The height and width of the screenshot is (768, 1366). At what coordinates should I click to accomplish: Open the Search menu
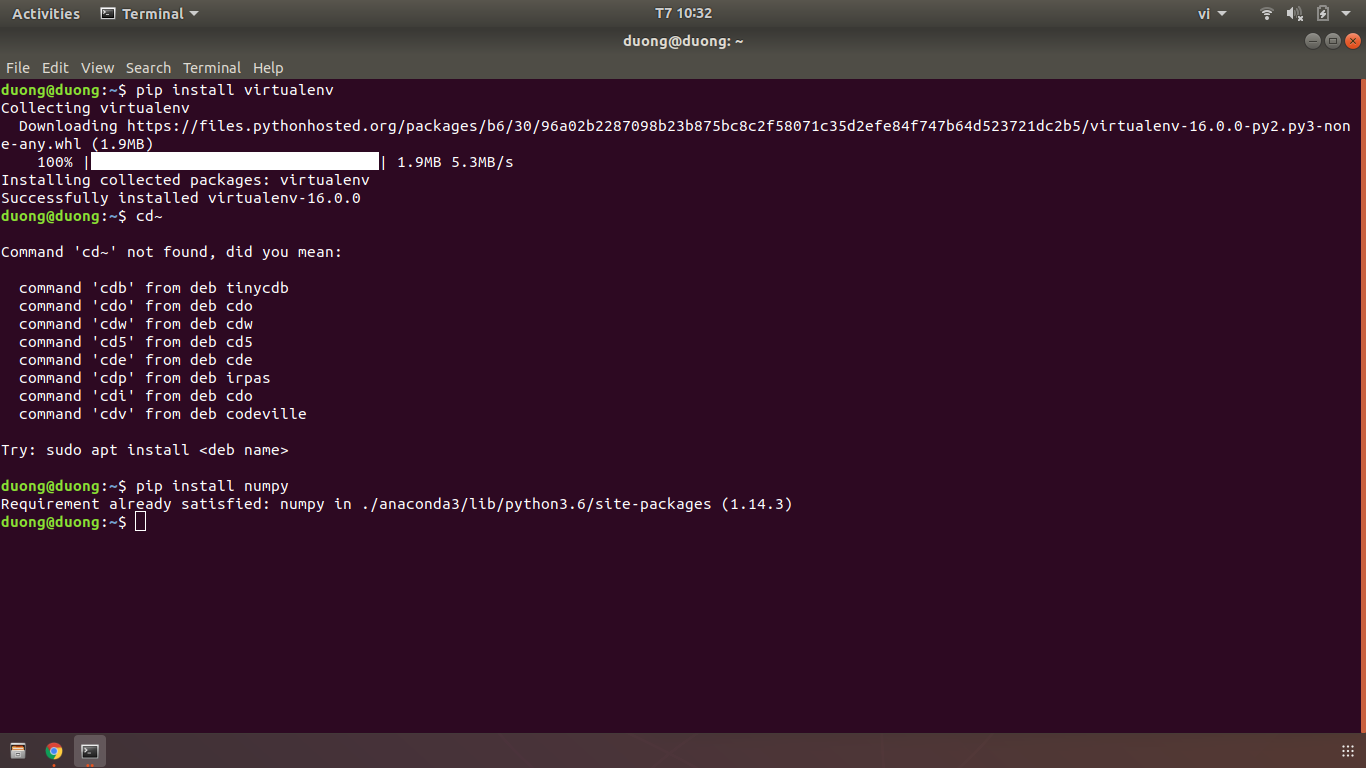148,68
